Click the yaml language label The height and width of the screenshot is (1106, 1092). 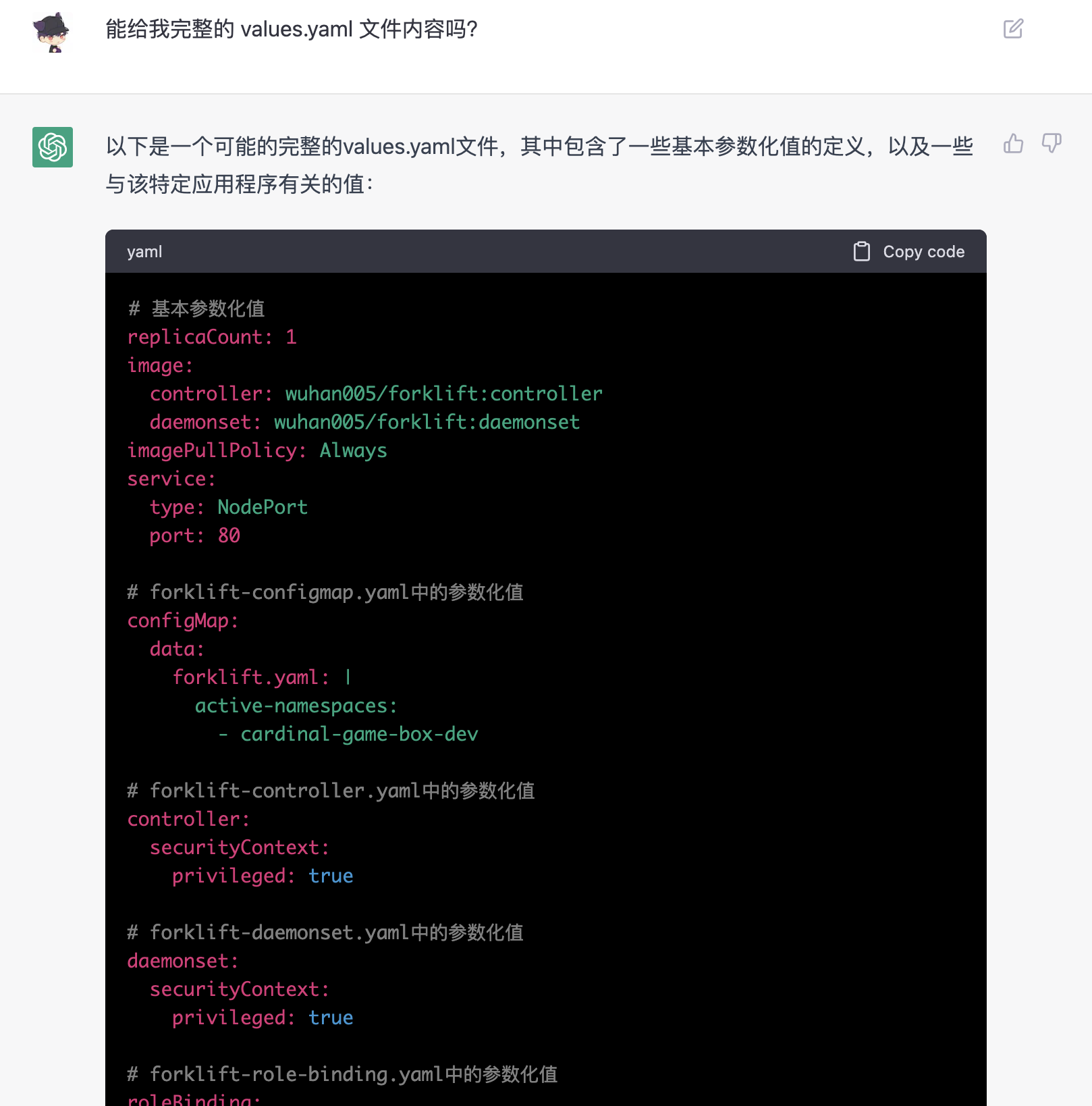144,252
